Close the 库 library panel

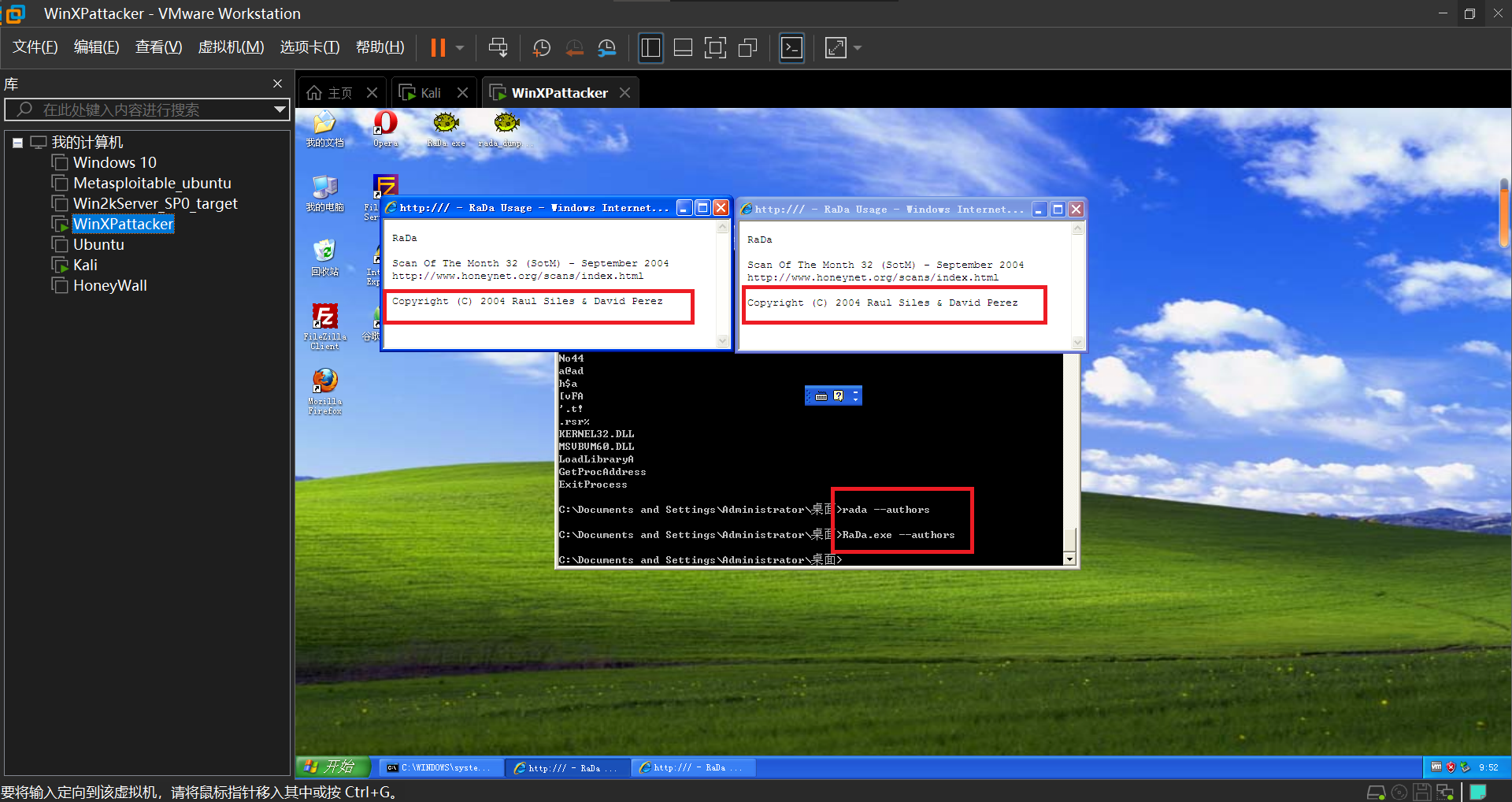277,84
